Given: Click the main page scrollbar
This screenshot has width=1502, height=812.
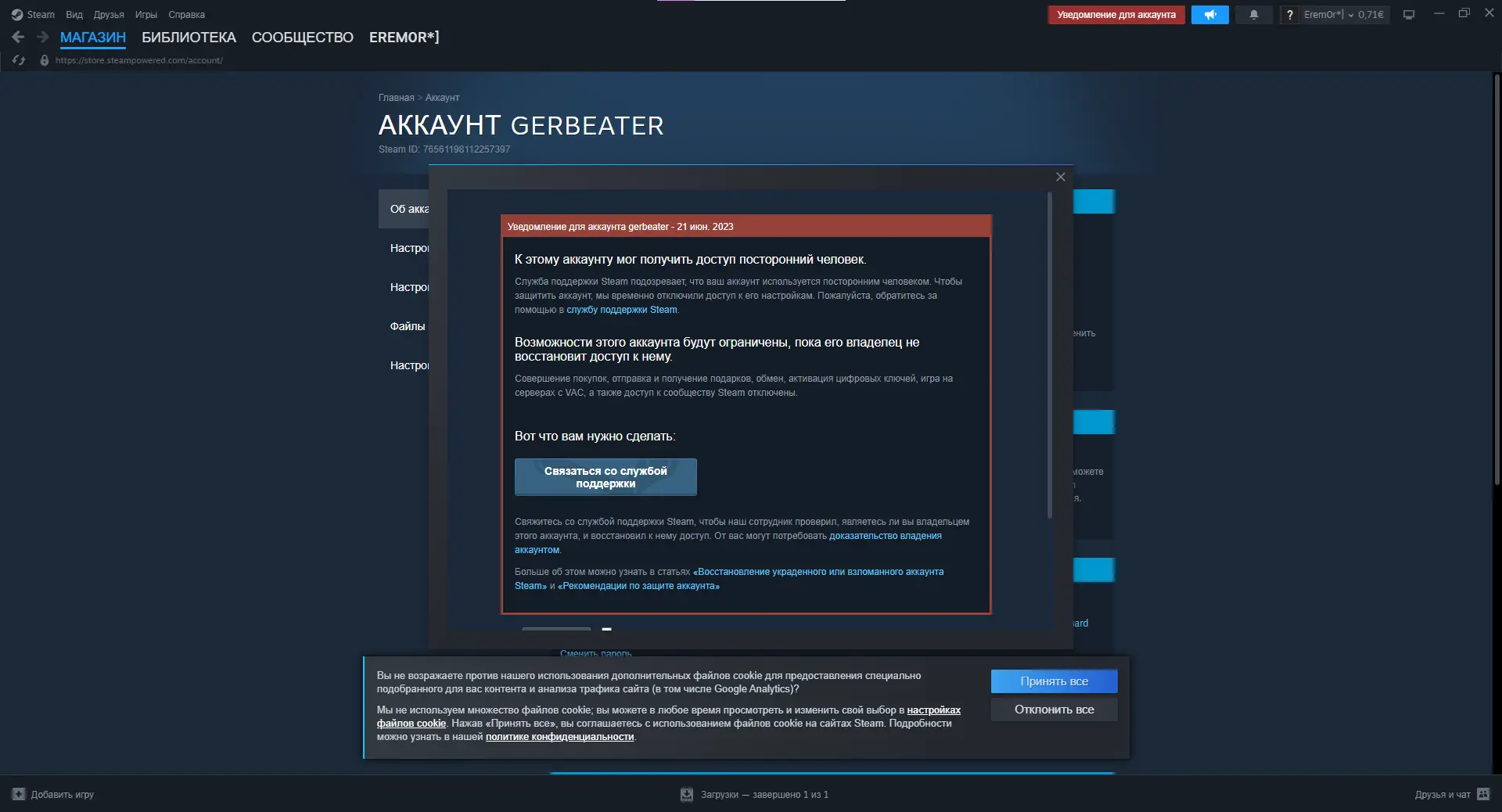Looking at the screenshot, I should pos(1497,280).
